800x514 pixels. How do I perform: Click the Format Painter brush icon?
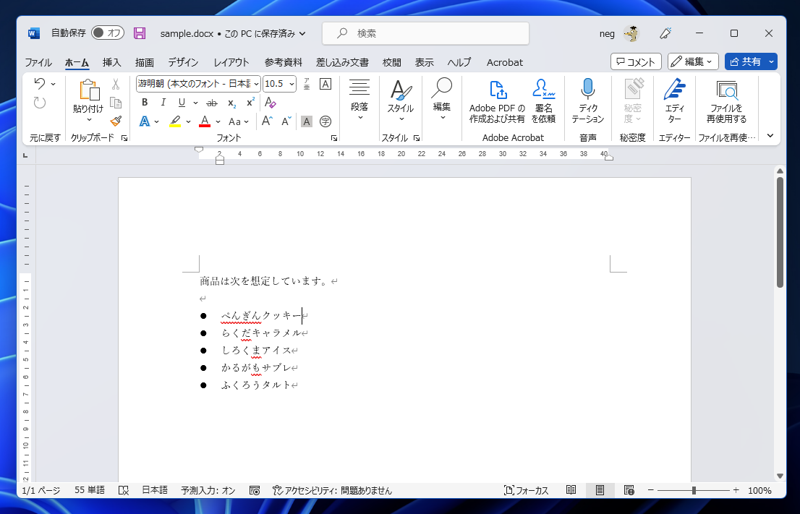click(x=116, y=121)
